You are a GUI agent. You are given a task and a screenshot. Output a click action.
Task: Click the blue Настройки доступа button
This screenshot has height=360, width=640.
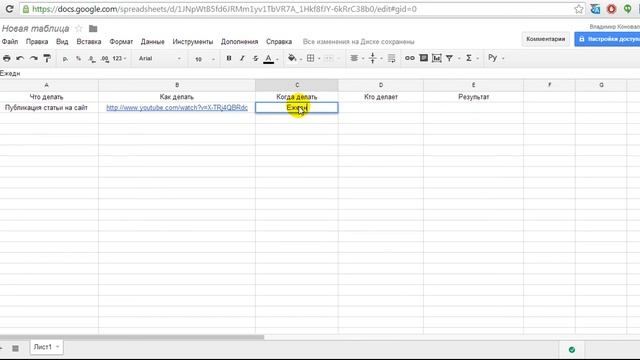pos(607,39)
